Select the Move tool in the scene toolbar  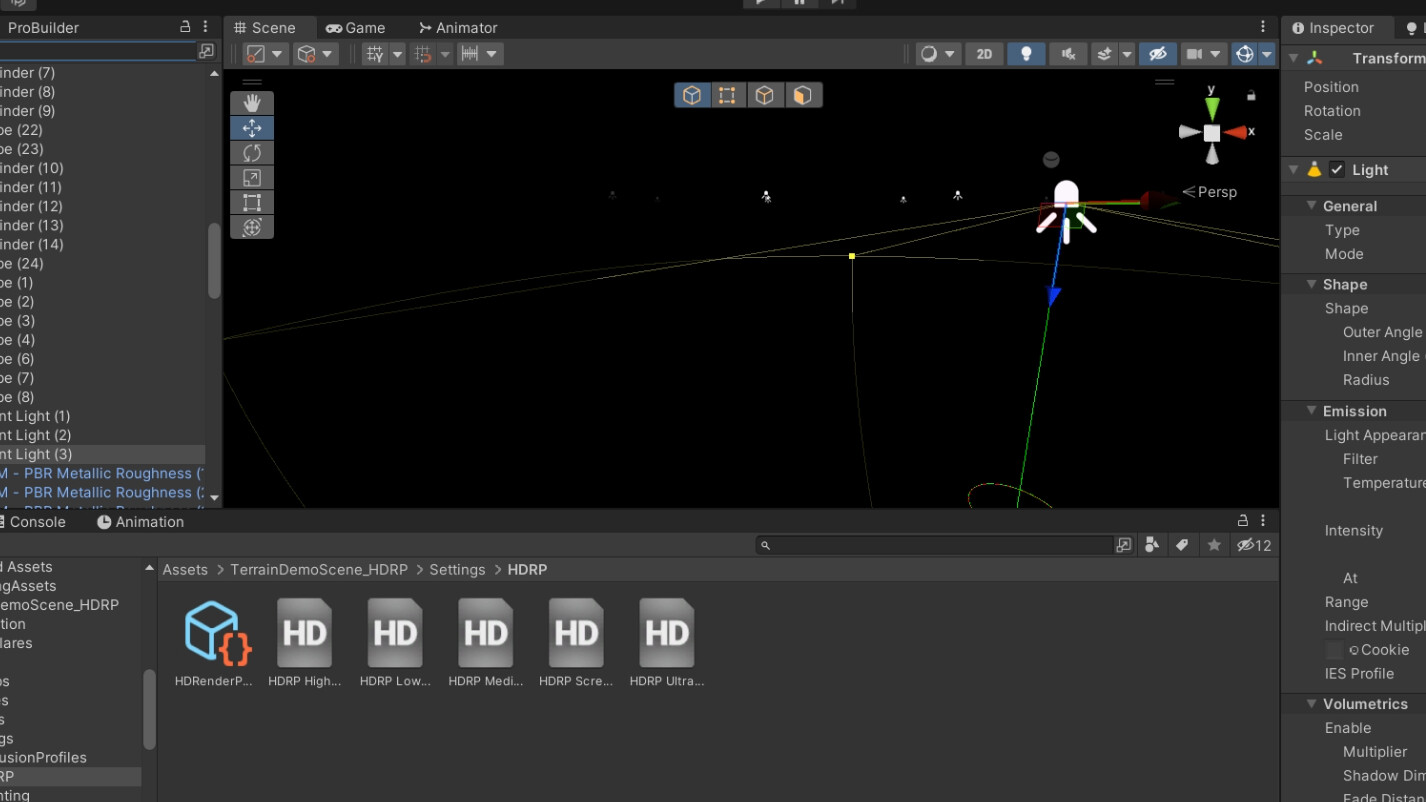[252, 127]
